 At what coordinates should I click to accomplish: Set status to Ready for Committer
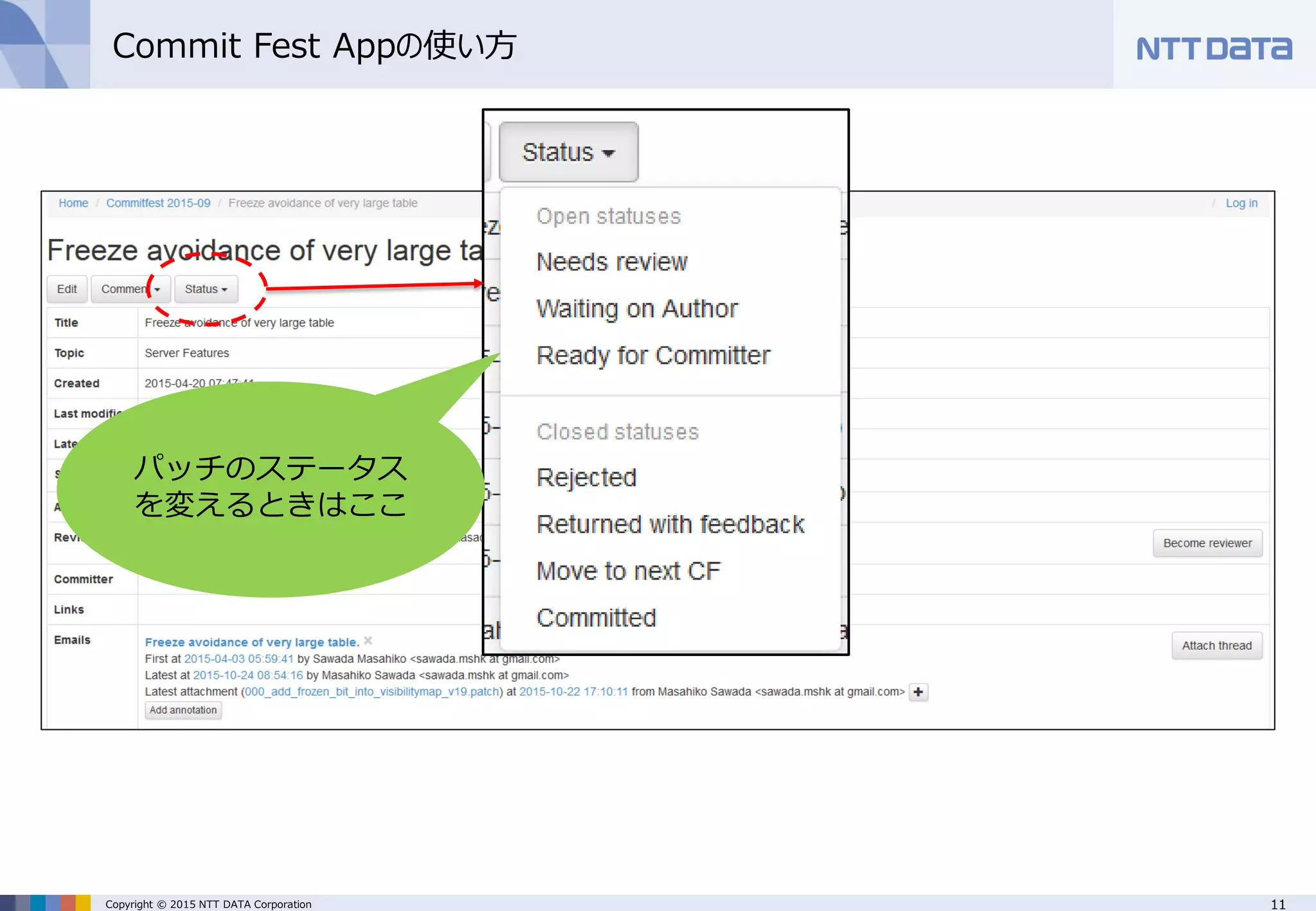click(653, 356)
